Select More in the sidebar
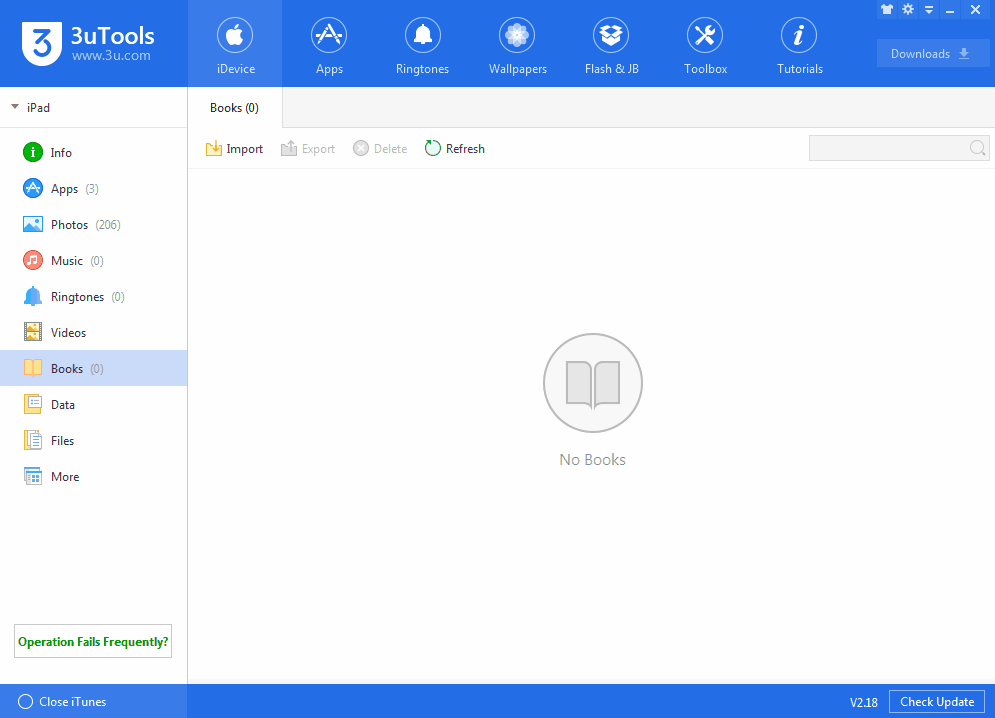This screenshot has height=718, width=995. 93,477
